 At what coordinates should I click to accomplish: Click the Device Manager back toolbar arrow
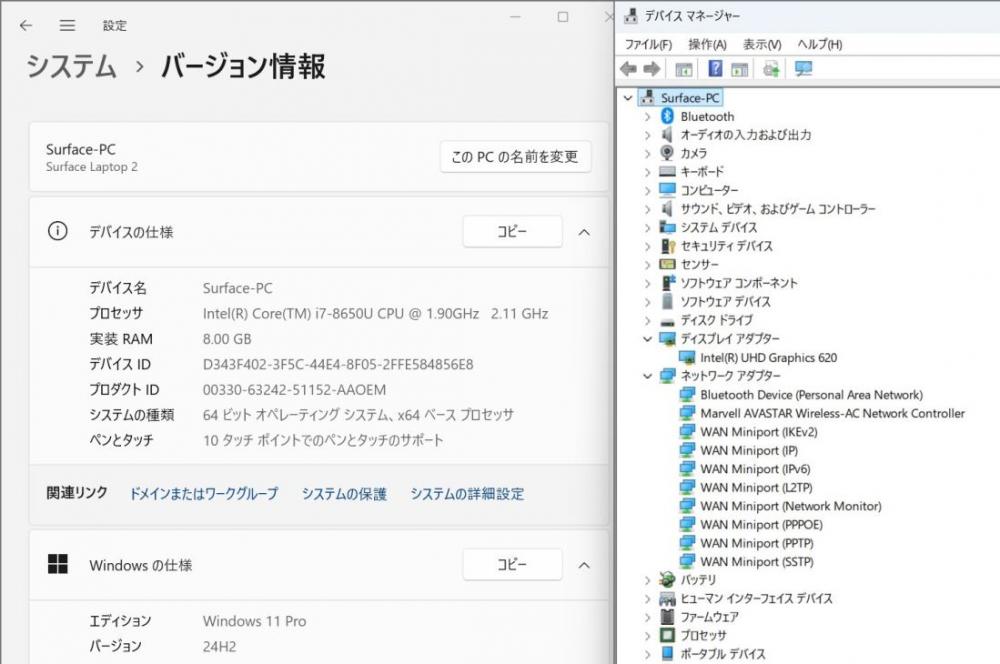(x=628, y=69)
